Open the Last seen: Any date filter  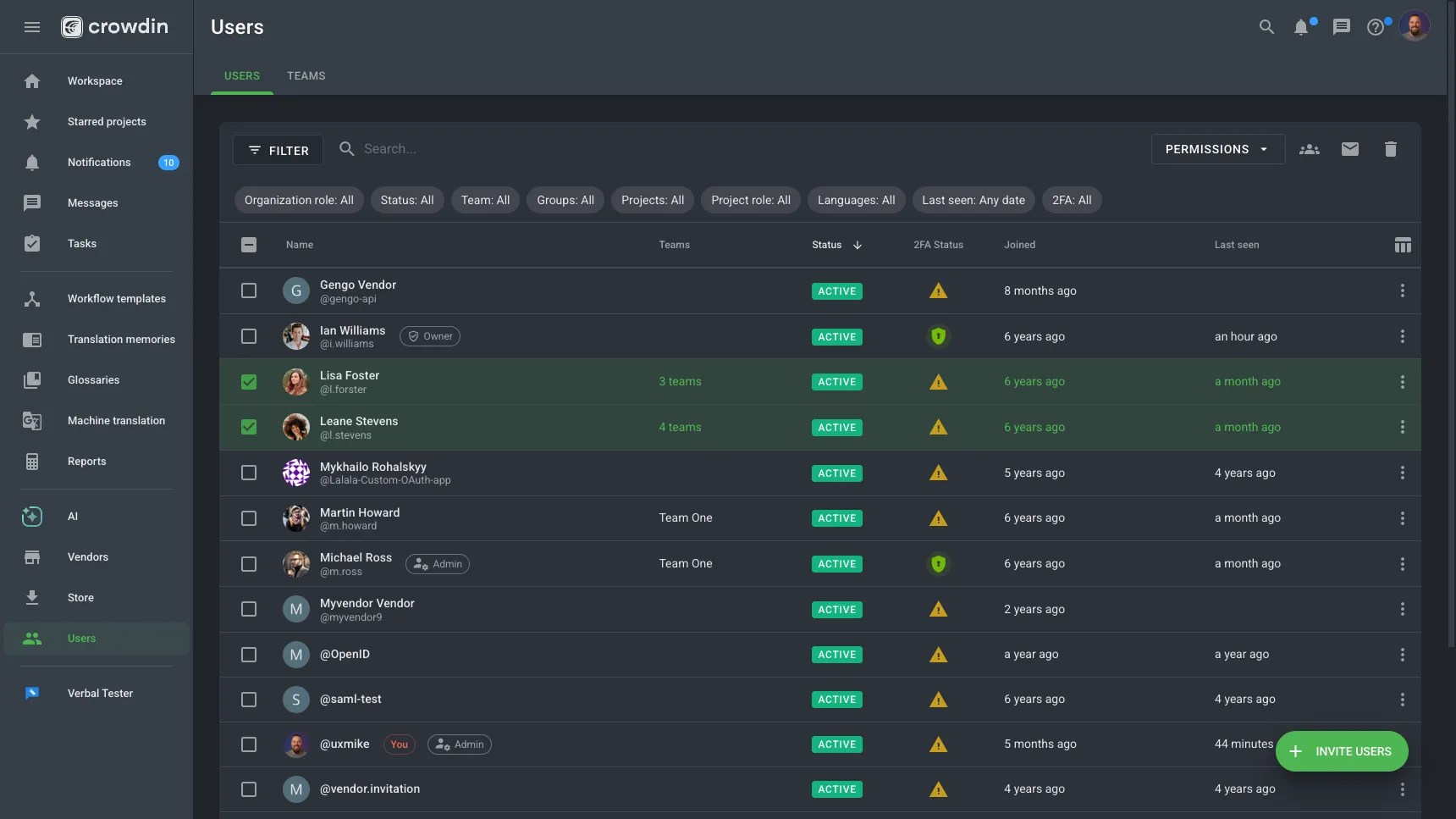[973, 200]
